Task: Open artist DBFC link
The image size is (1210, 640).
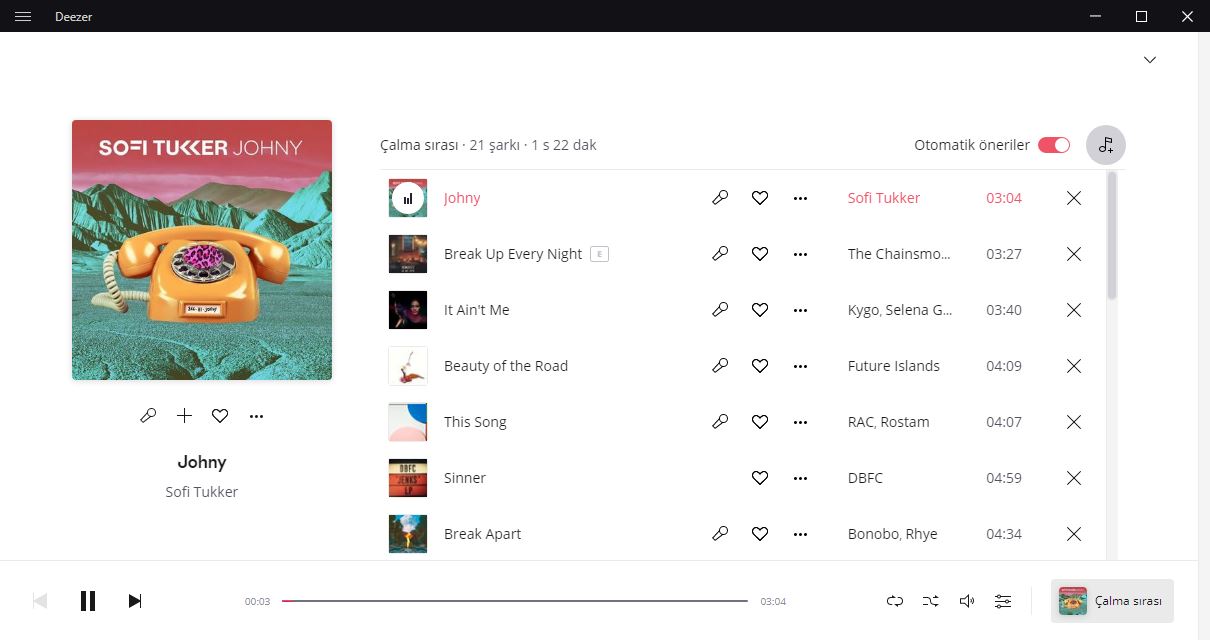Action: 866,478
